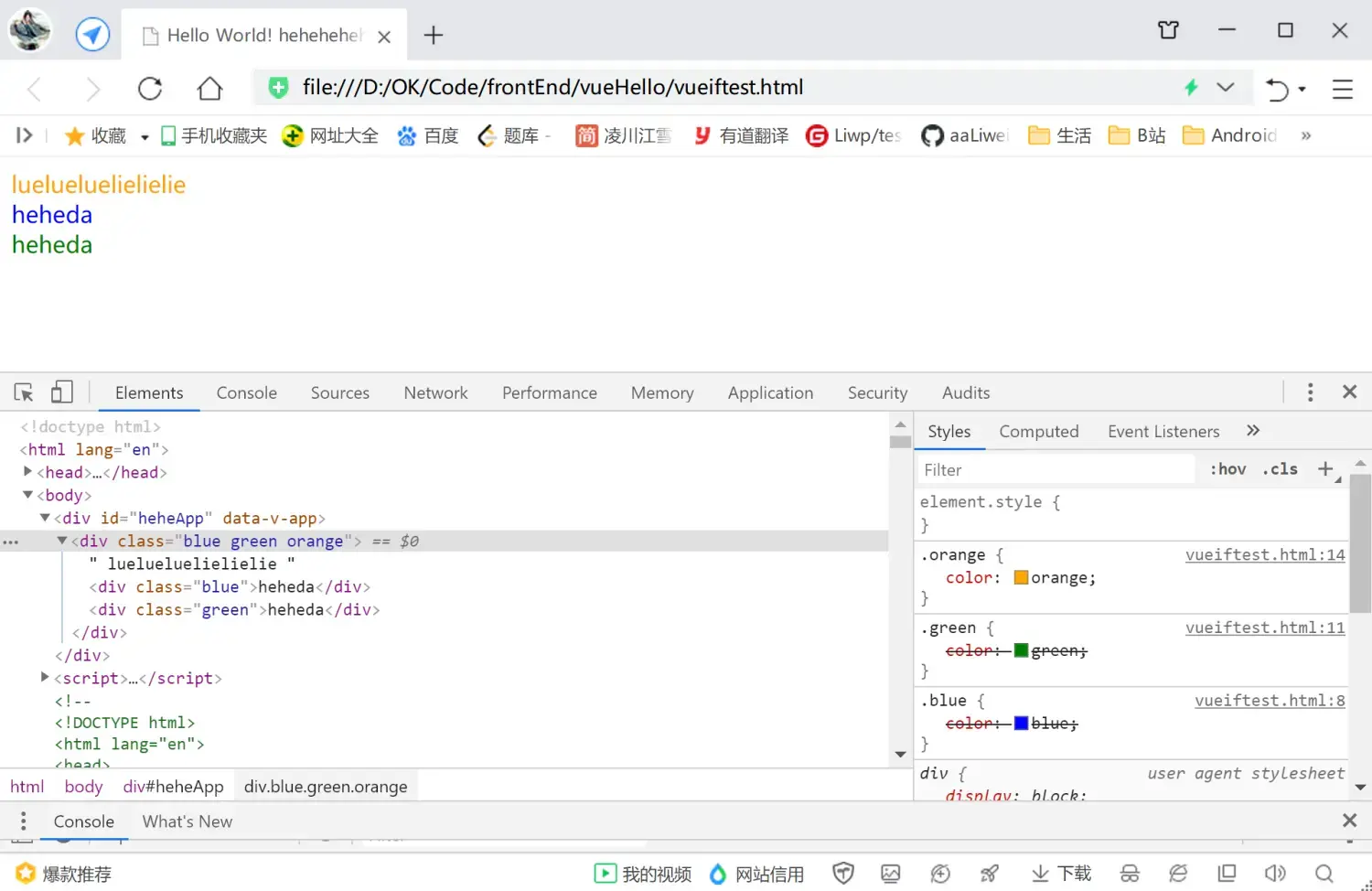Open the Event Listeners tab
The width and height of the screenshot is (1372, 891).
[x=1163, y=432]
